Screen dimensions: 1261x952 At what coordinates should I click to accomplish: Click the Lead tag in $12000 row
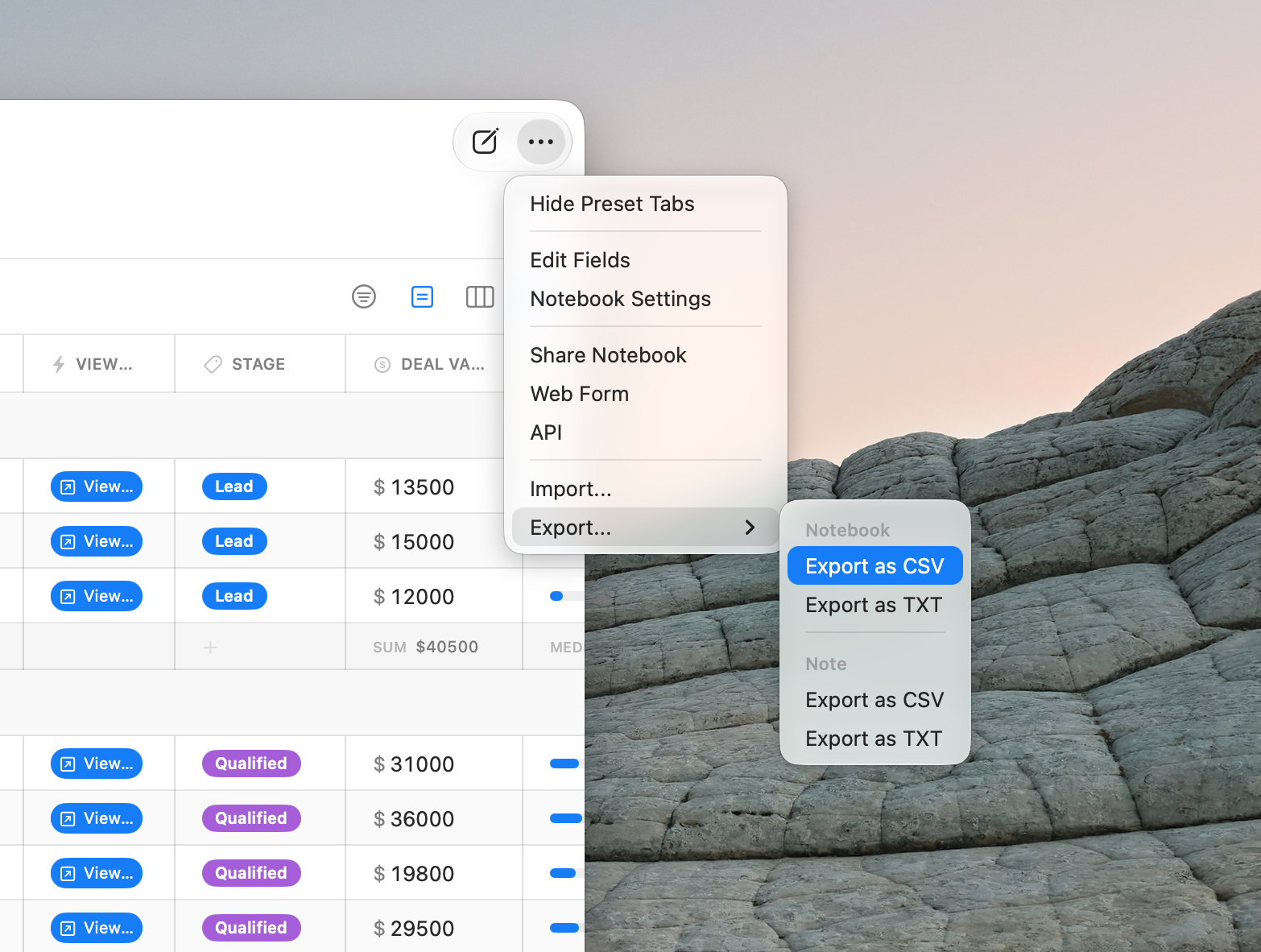coord(234,596)
